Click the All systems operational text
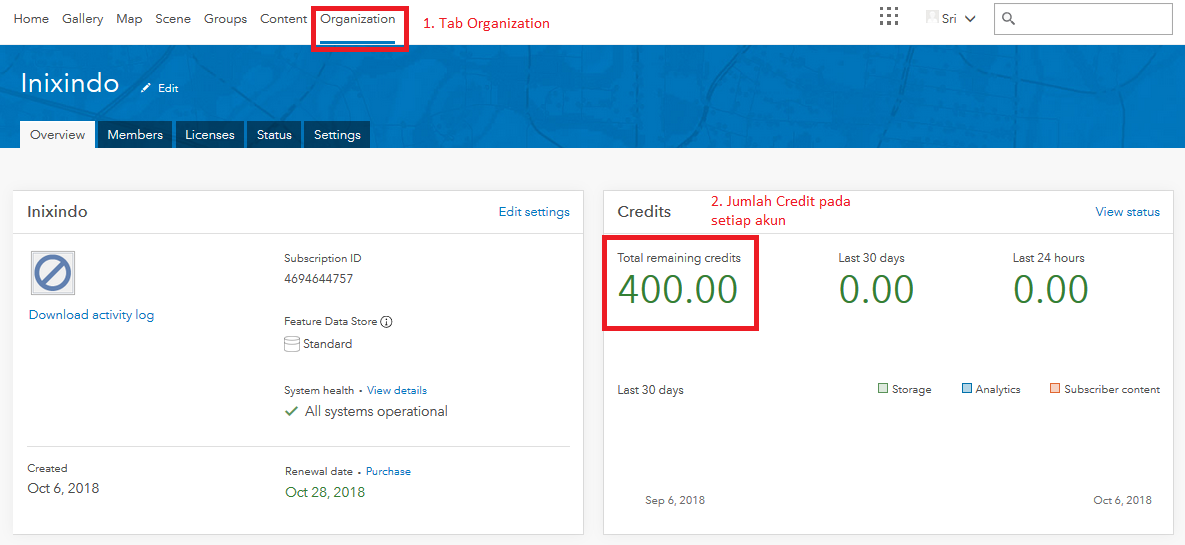Image resolution: width=1185 pixels, height=545 pixels. coord(376,412)
